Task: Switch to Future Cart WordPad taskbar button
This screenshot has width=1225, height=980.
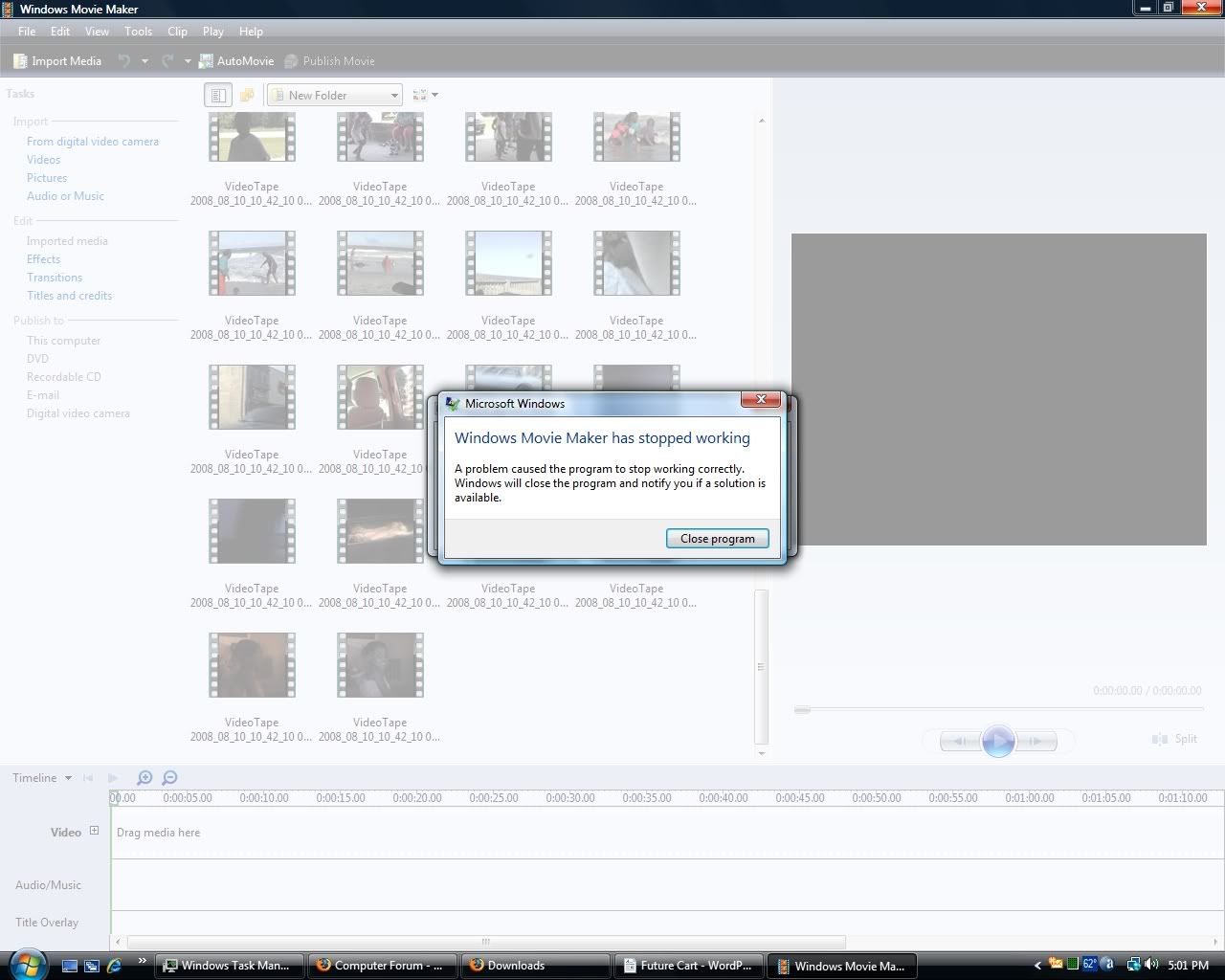Action: [x=689, y=966]
